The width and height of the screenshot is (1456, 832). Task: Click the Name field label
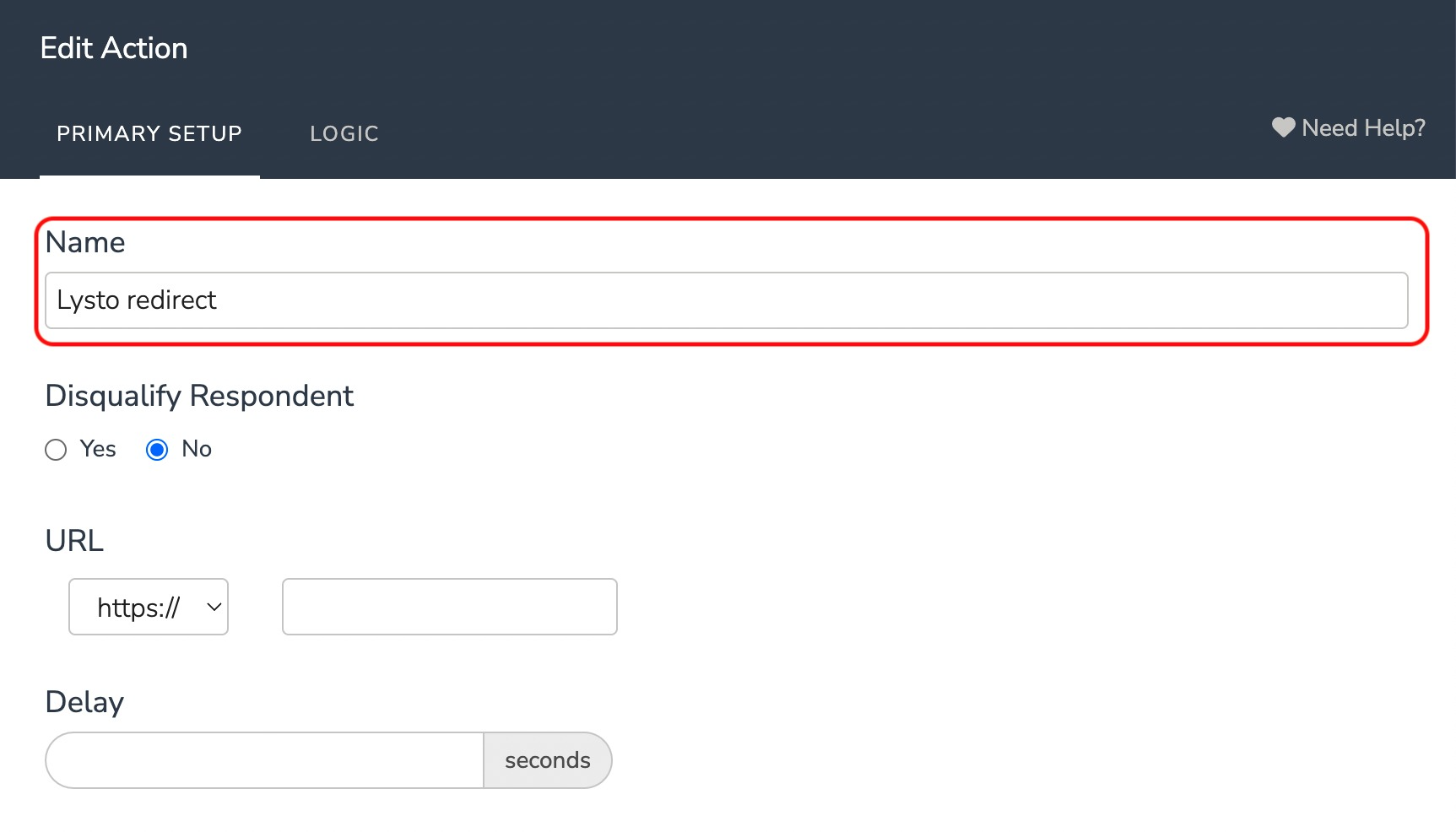85,242
